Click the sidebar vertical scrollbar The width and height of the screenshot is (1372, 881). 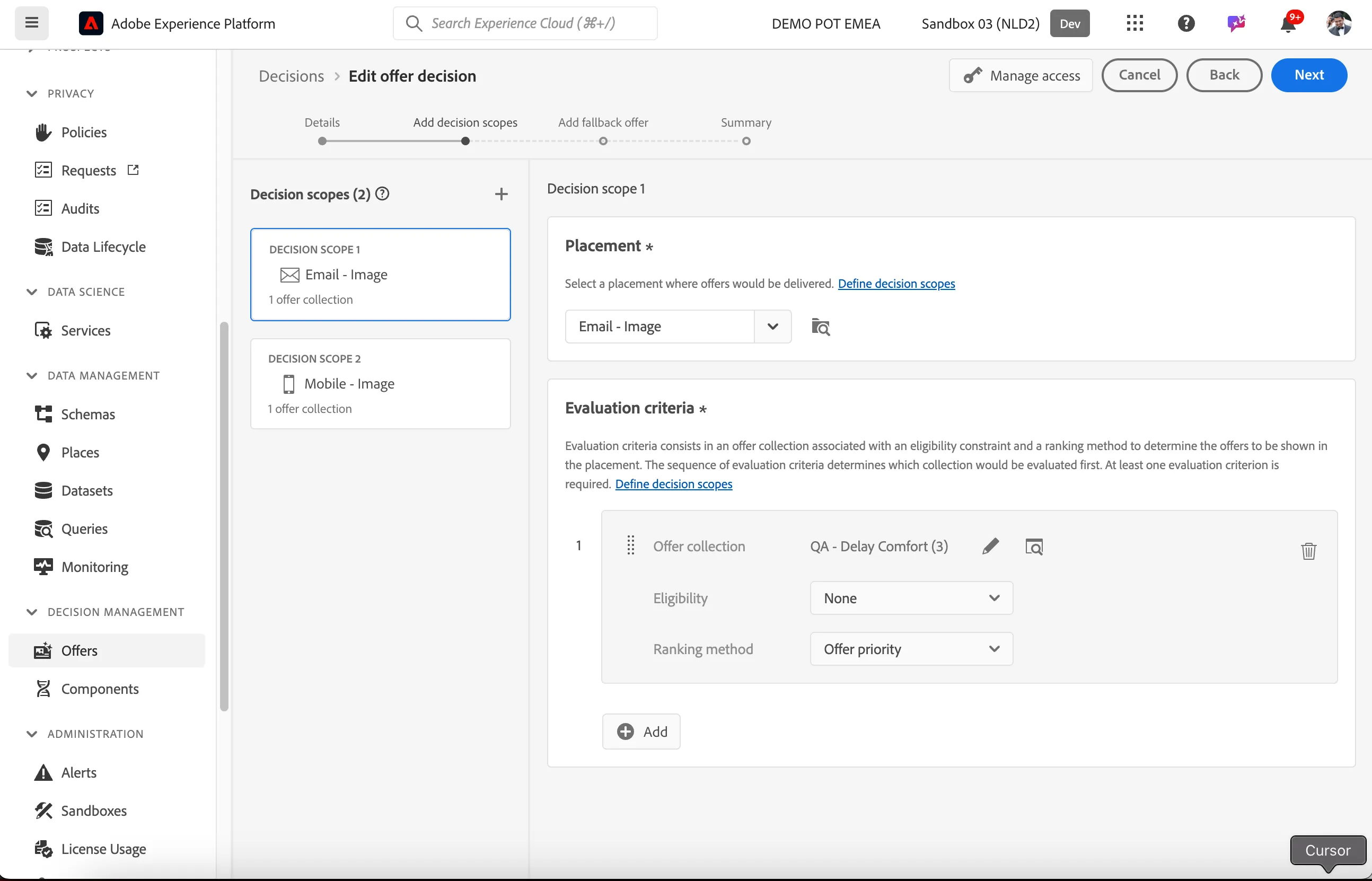coord(224,517)
